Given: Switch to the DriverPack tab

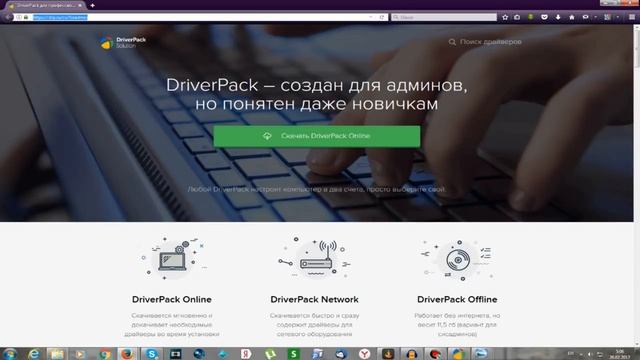Looking at the screenshot, I should pyautogui.click(x=45, y=5).
